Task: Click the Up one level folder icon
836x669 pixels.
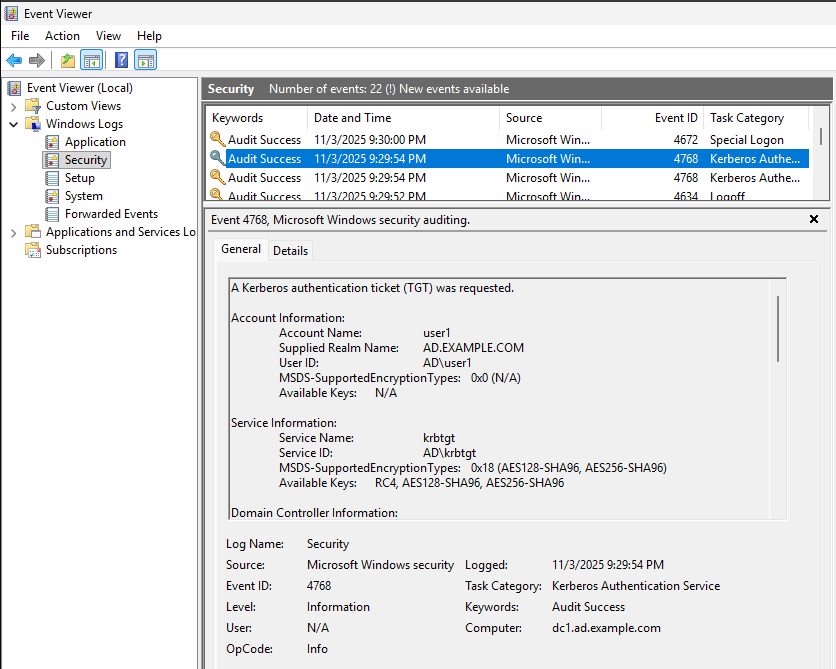Action: (x=67, y=60)
